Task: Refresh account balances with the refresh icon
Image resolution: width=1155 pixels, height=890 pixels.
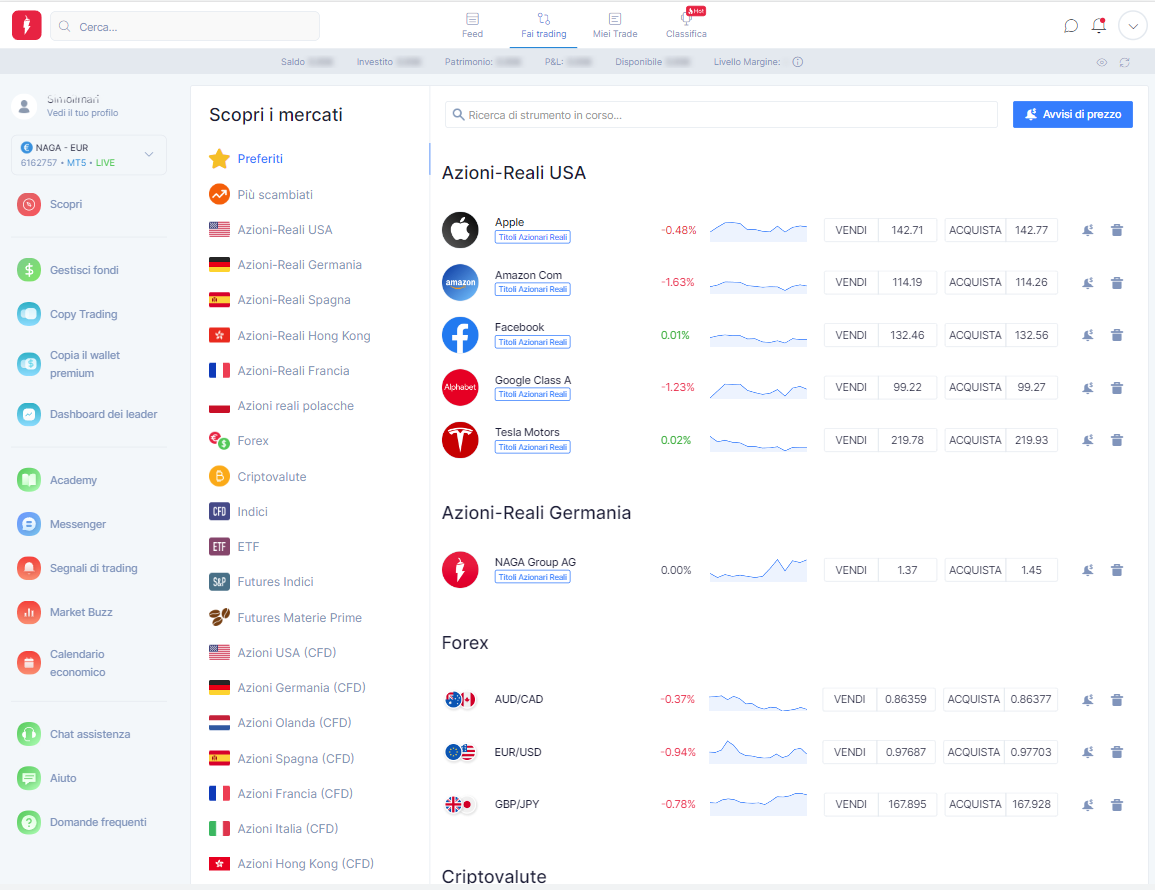Action: (x=1125, y=63)
